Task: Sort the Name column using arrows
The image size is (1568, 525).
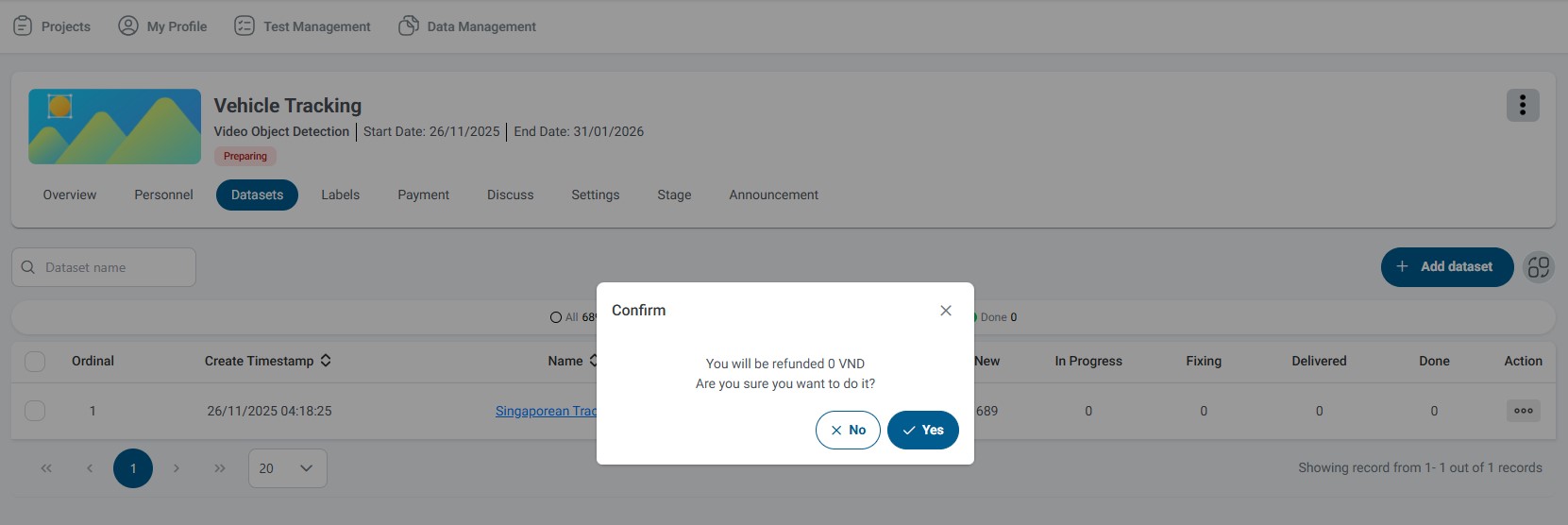Action: [593, 361]
